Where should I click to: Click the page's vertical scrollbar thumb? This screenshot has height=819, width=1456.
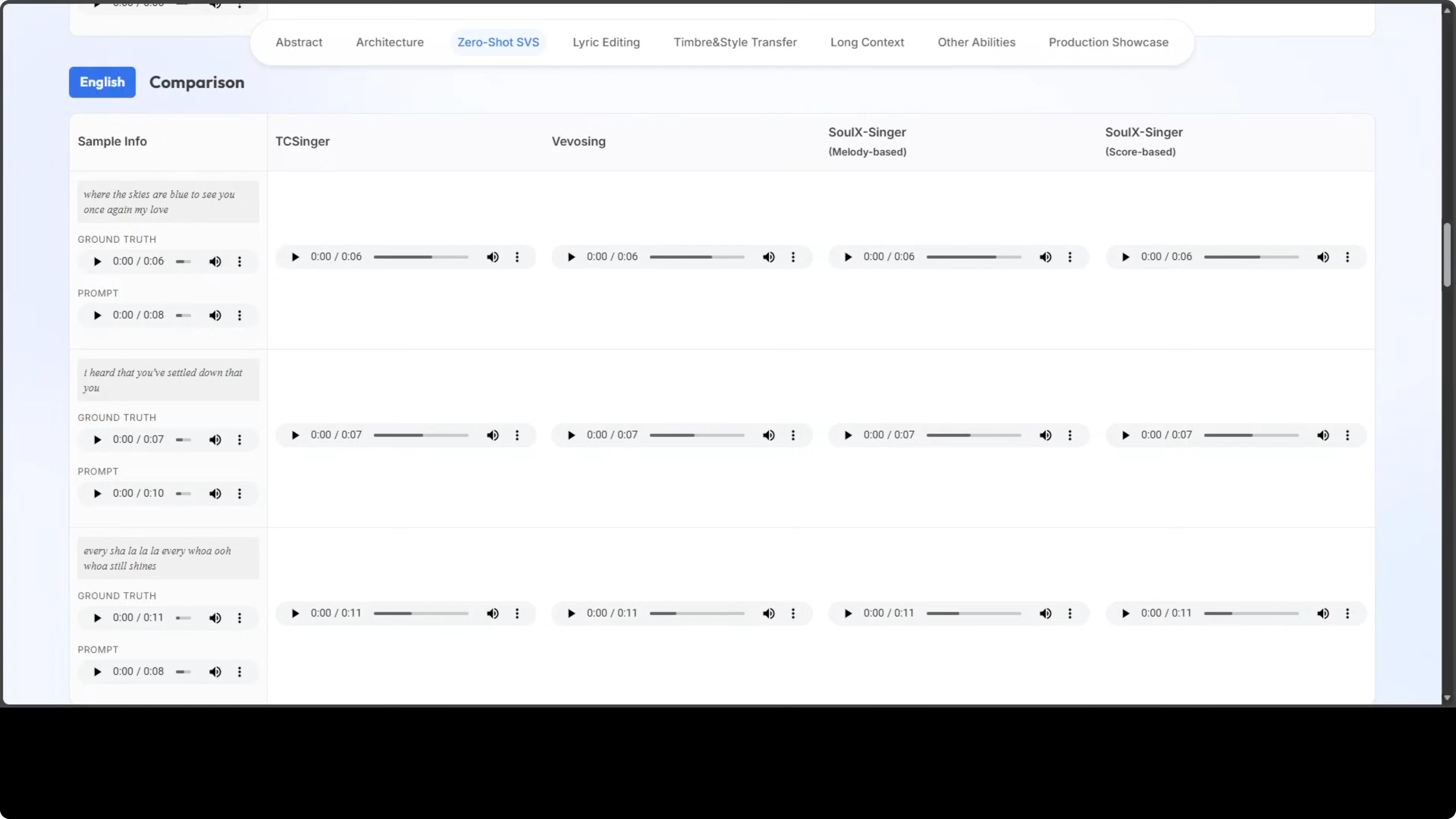tap(1447, 254)
